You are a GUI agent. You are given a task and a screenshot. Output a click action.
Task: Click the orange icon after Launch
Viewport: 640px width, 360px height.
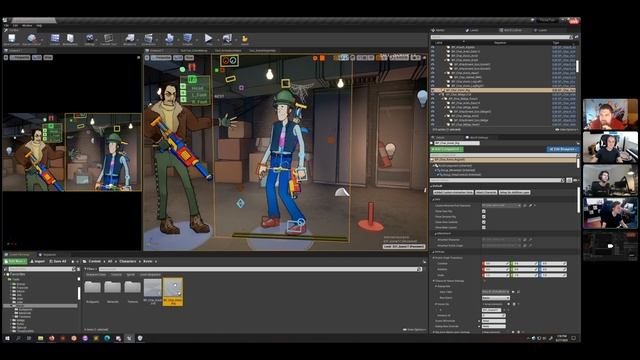point(244,39)
